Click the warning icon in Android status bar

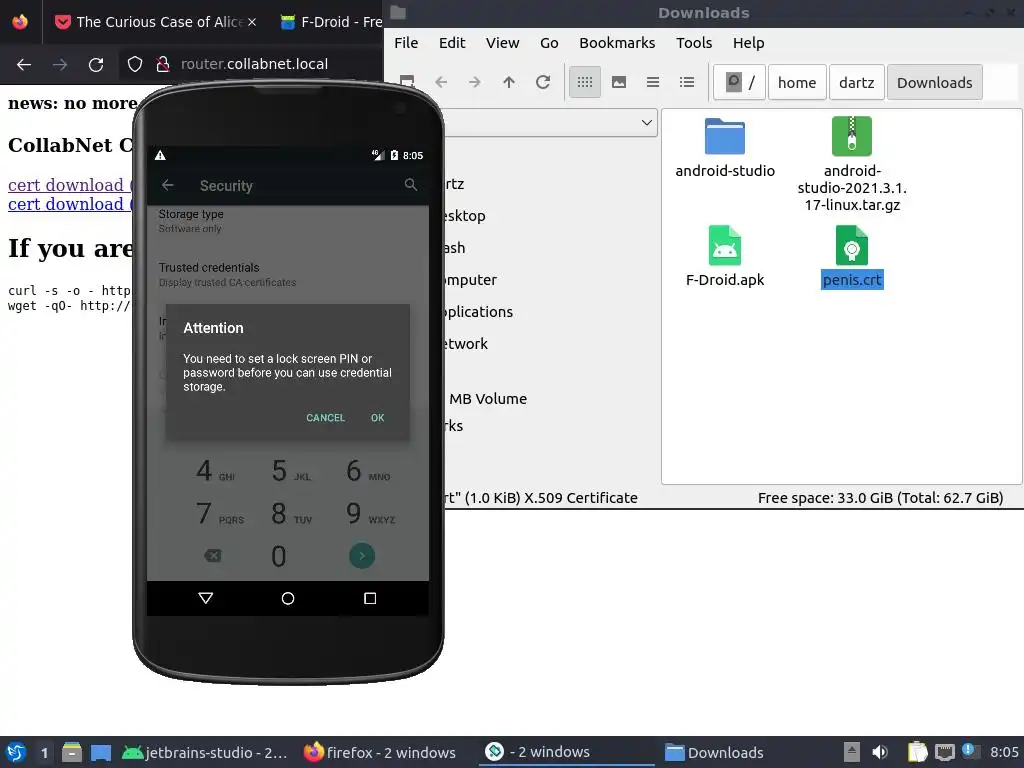tap(160, 155)
